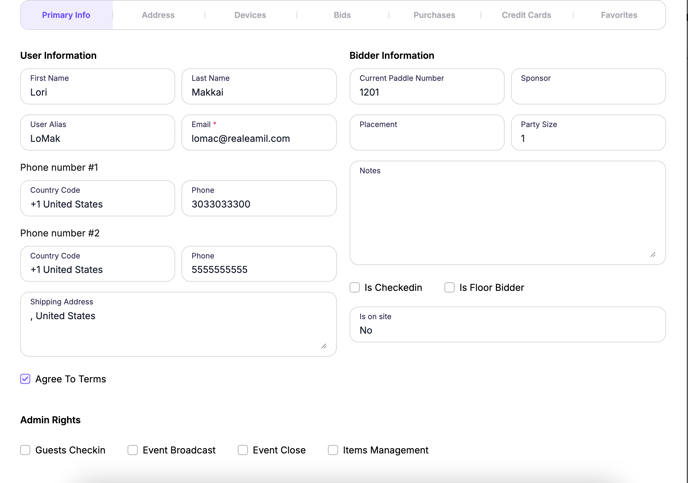The width and height of the screenshot is (688, 483).
Task: Expand Country Code for Phone number #1
Action: pos(97,199)
